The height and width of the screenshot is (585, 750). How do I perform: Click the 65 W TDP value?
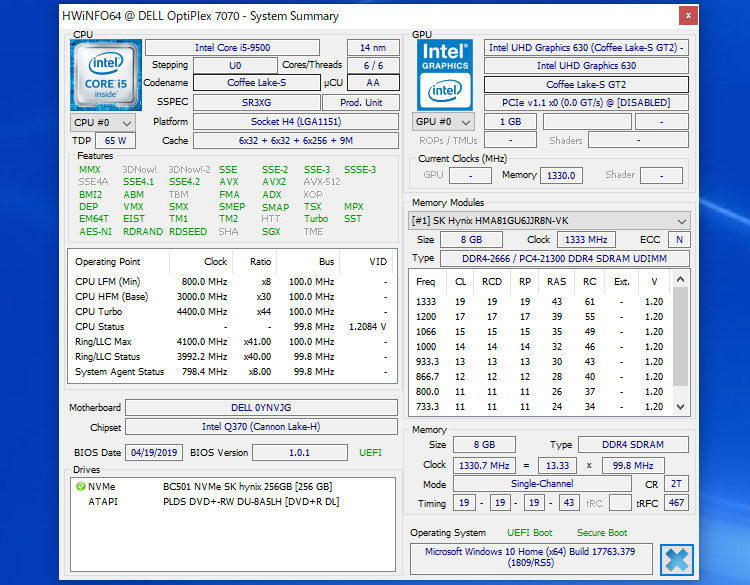(x=115, y=141)
